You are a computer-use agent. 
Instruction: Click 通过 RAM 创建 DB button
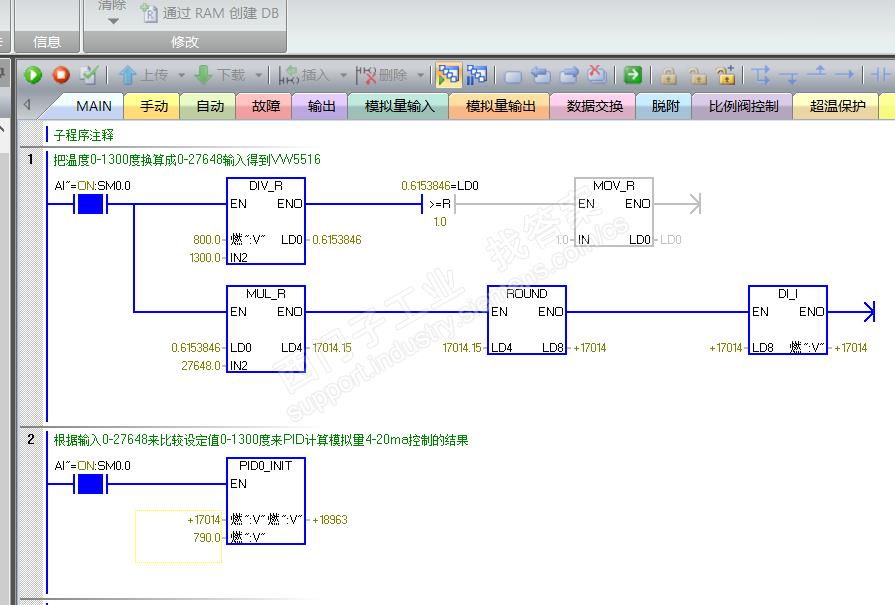pos(211,13)
